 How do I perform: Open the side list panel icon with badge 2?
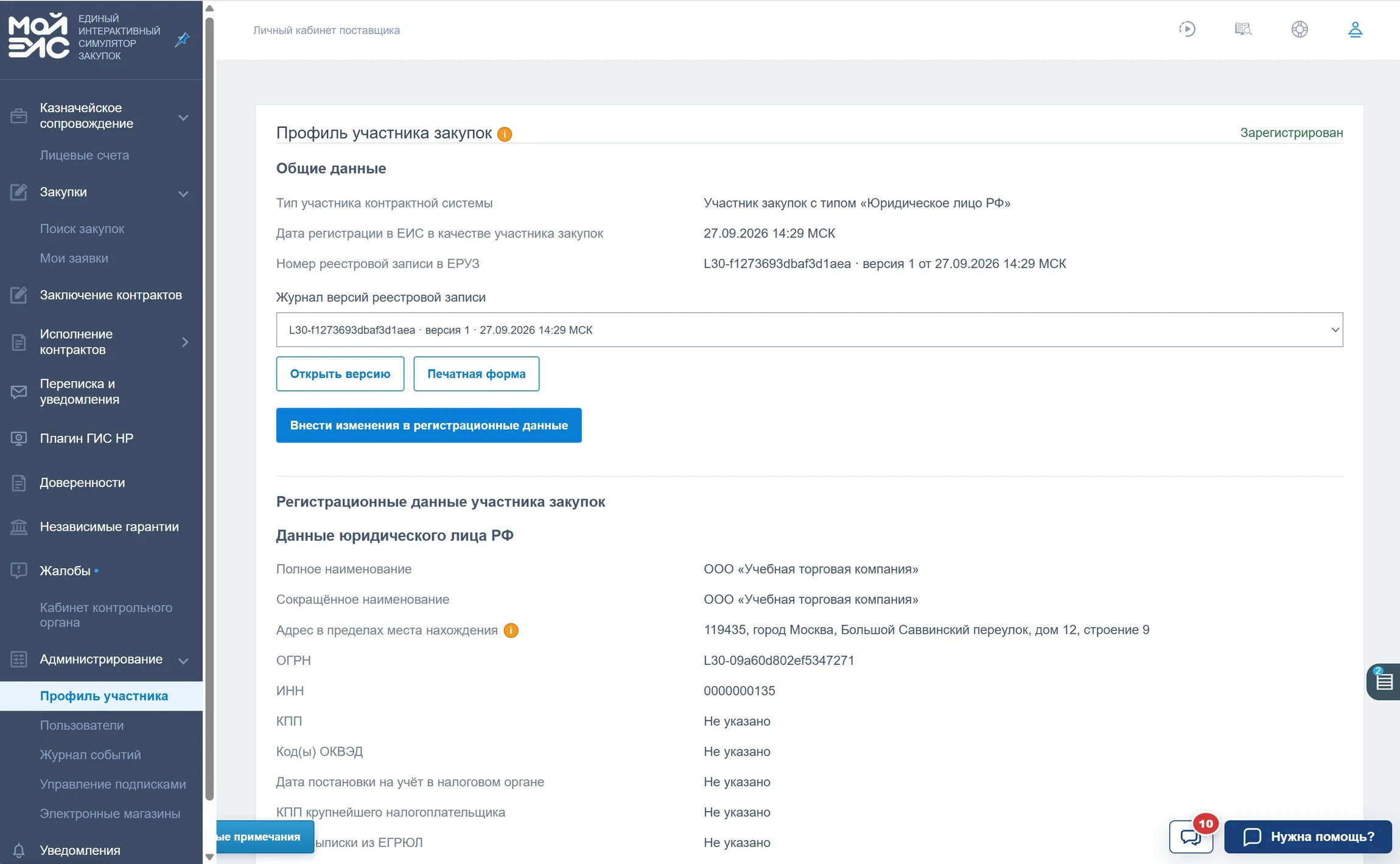(x=1384, y=681)
